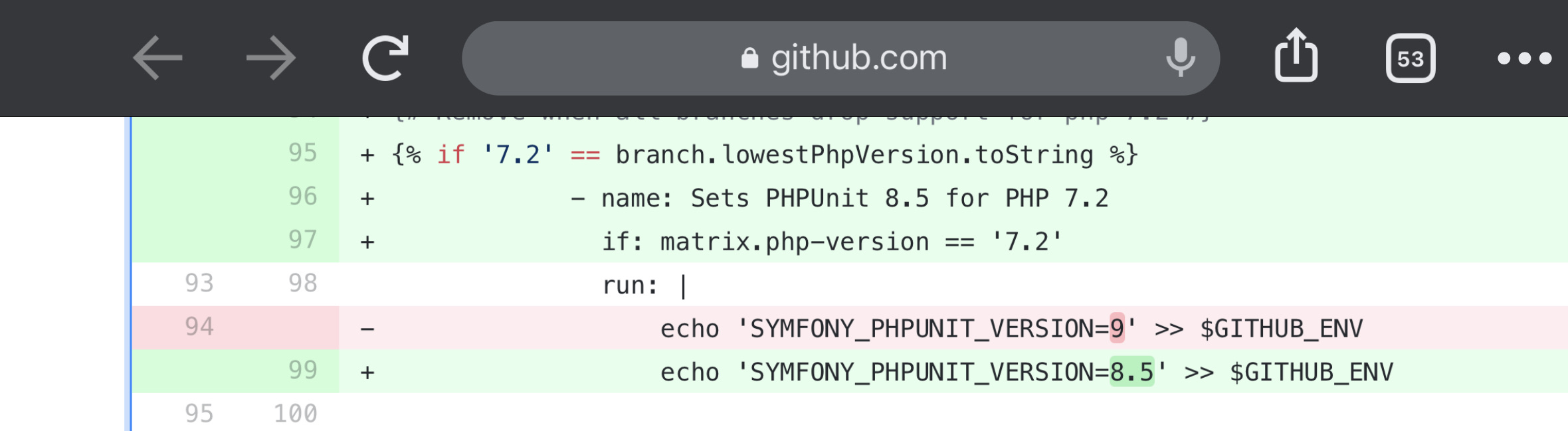Click the 'run: |' line
Image resolution: width=1568 pixels, height=431 pixels.
tap(644, 286)
